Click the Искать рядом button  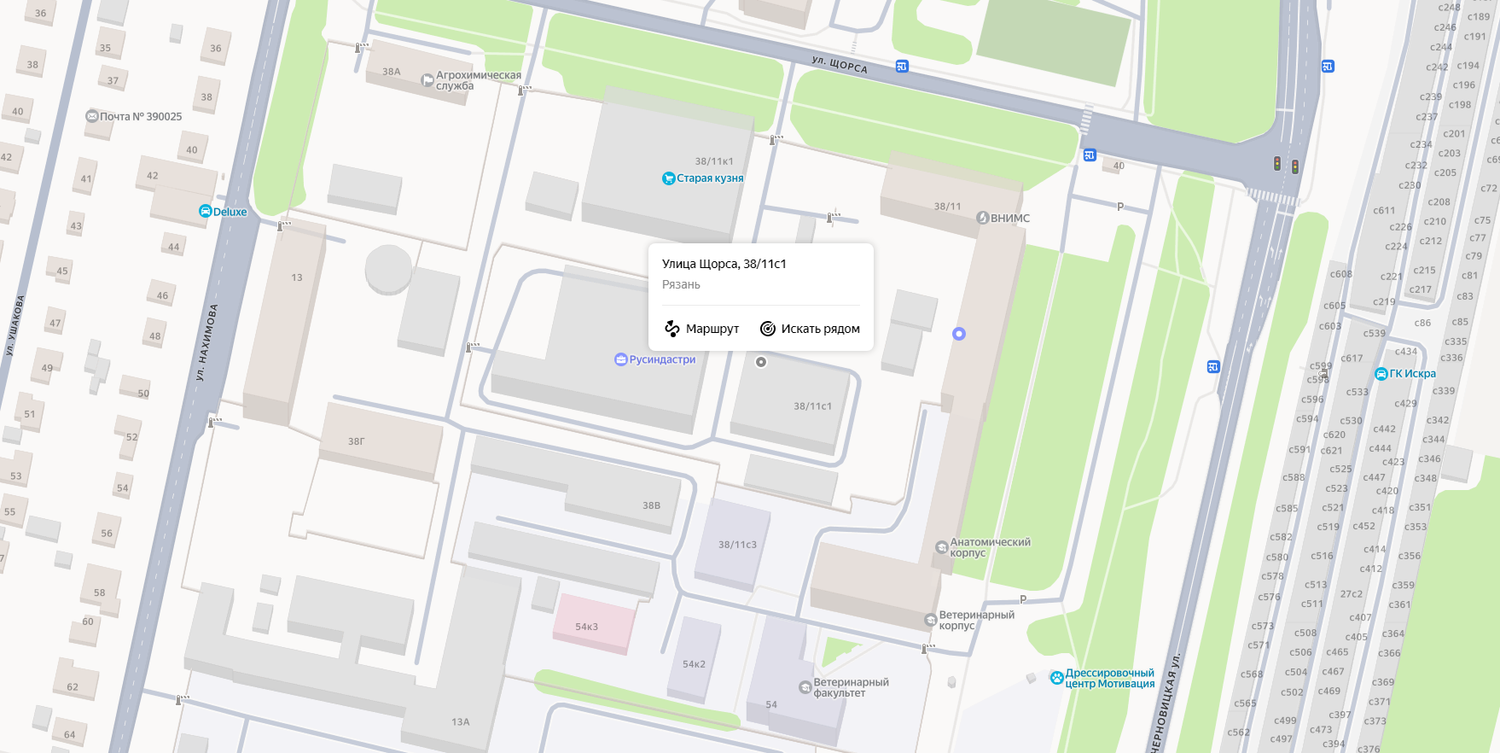pos(809,329)
